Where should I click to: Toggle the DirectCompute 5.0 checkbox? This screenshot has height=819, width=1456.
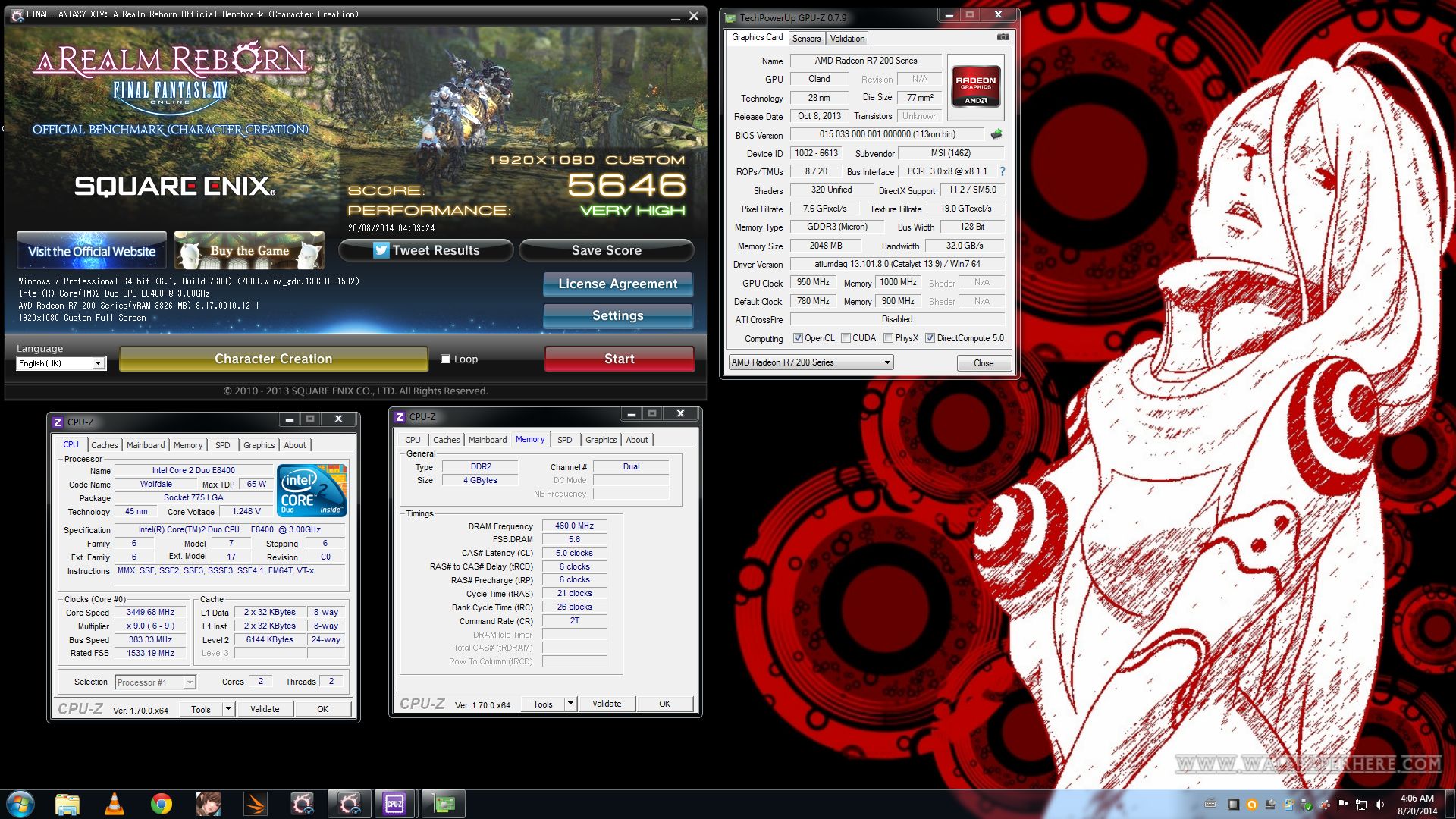pos(930,338)
